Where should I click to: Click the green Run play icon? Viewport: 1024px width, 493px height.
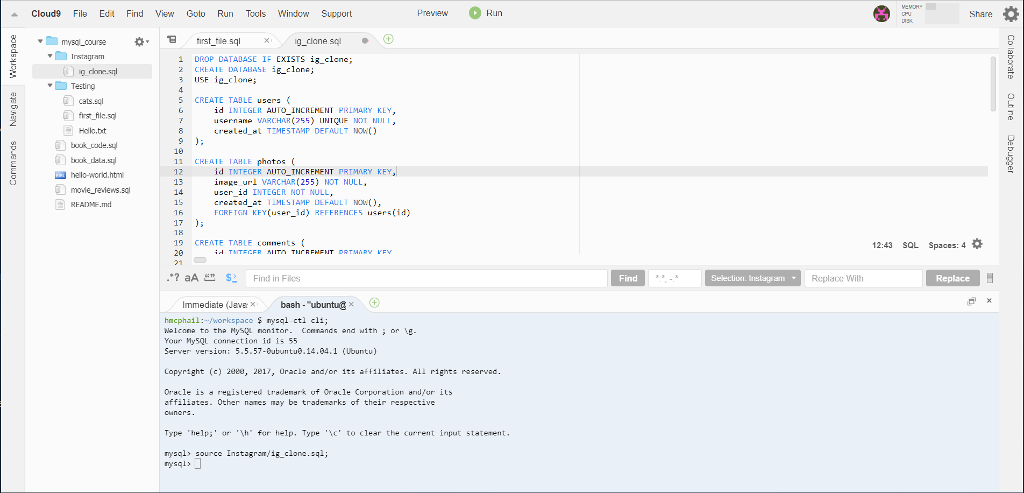474,13
